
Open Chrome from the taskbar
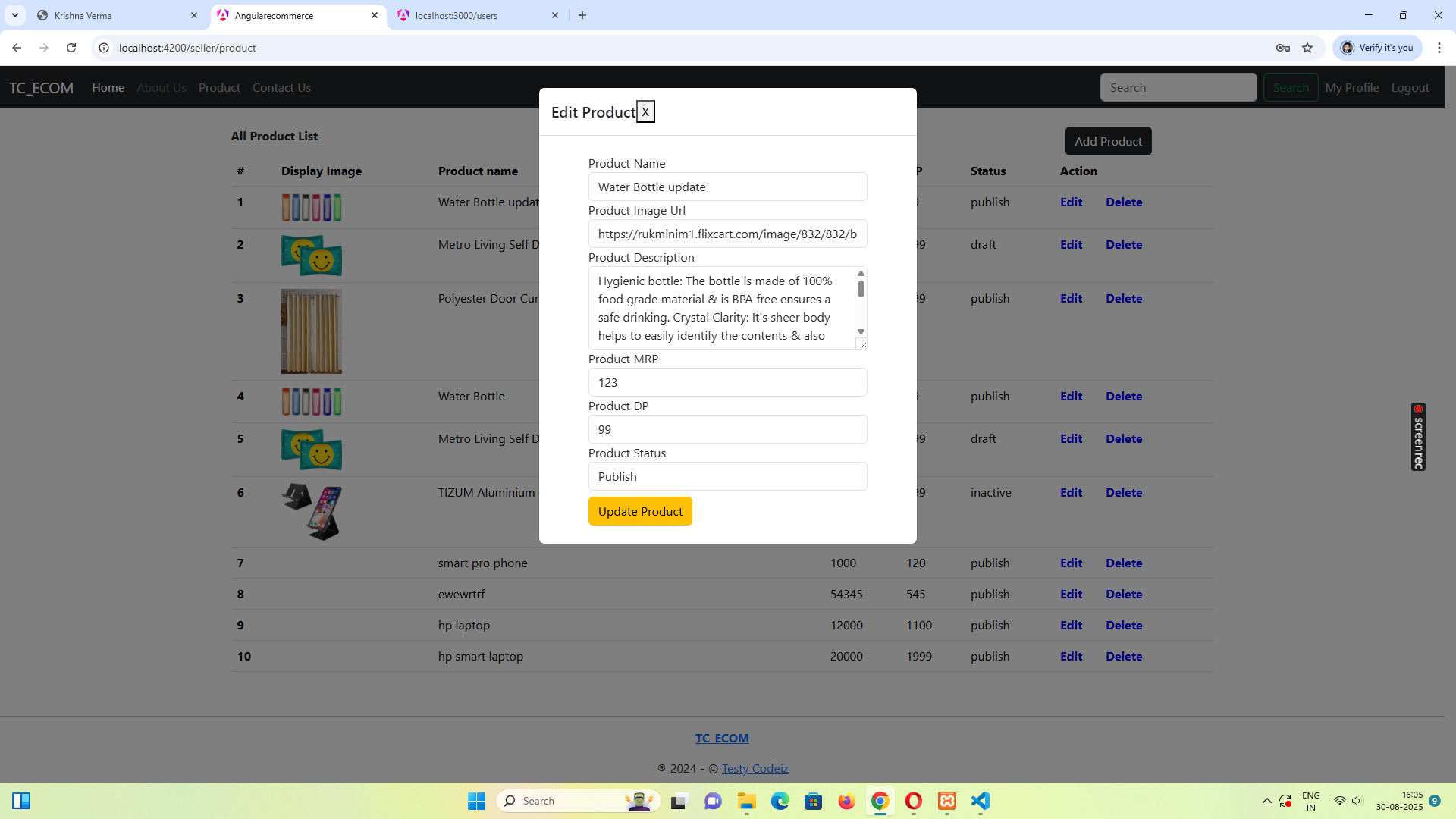point(880,801)
